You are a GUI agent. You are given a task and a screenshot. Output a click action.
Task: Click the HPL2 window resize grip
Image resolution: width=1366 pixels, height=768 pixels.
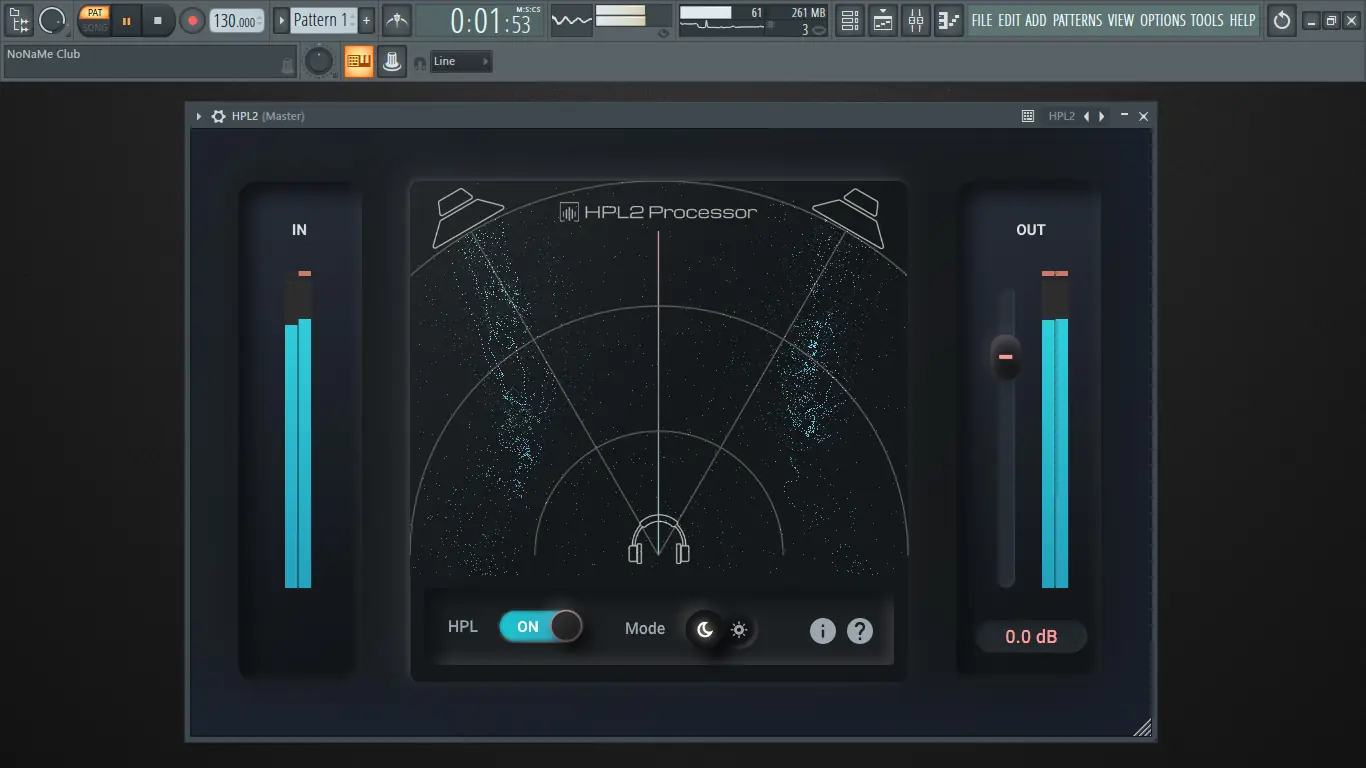[1142, 728]
